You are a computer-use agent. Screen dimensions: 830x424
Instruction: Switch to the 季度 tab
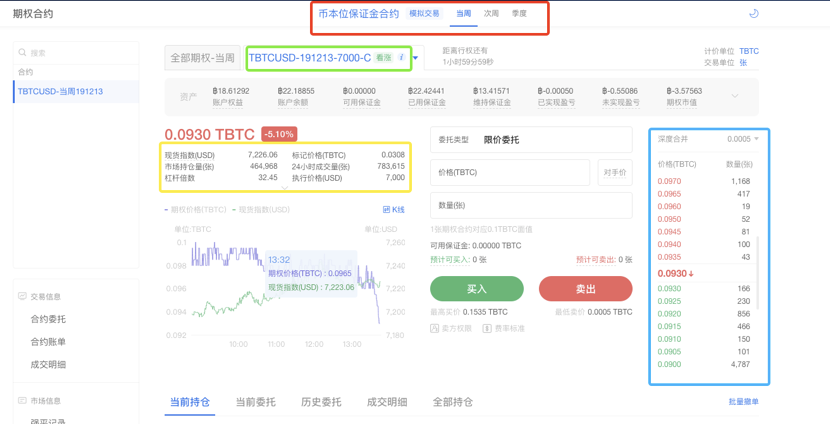(x=519, y=14)
